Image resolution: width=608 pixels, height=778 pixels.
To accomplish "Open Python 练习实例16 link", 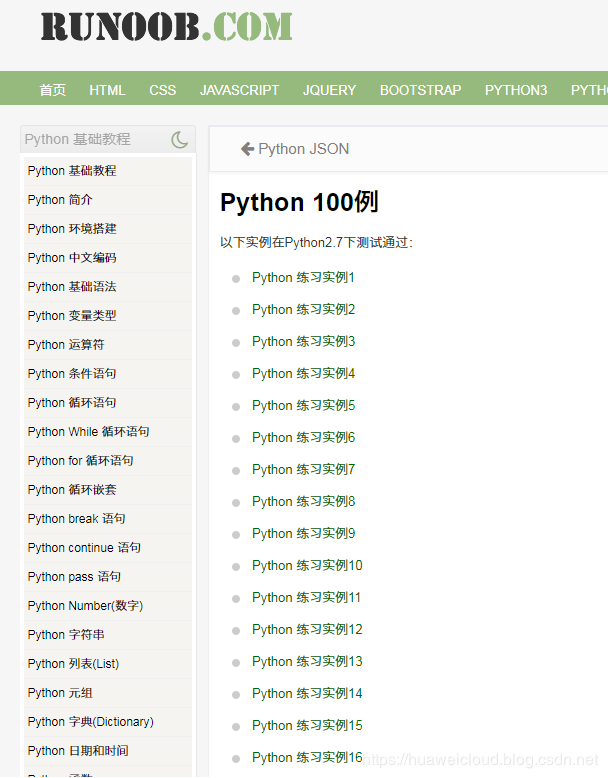I will (x=307, y=758).
